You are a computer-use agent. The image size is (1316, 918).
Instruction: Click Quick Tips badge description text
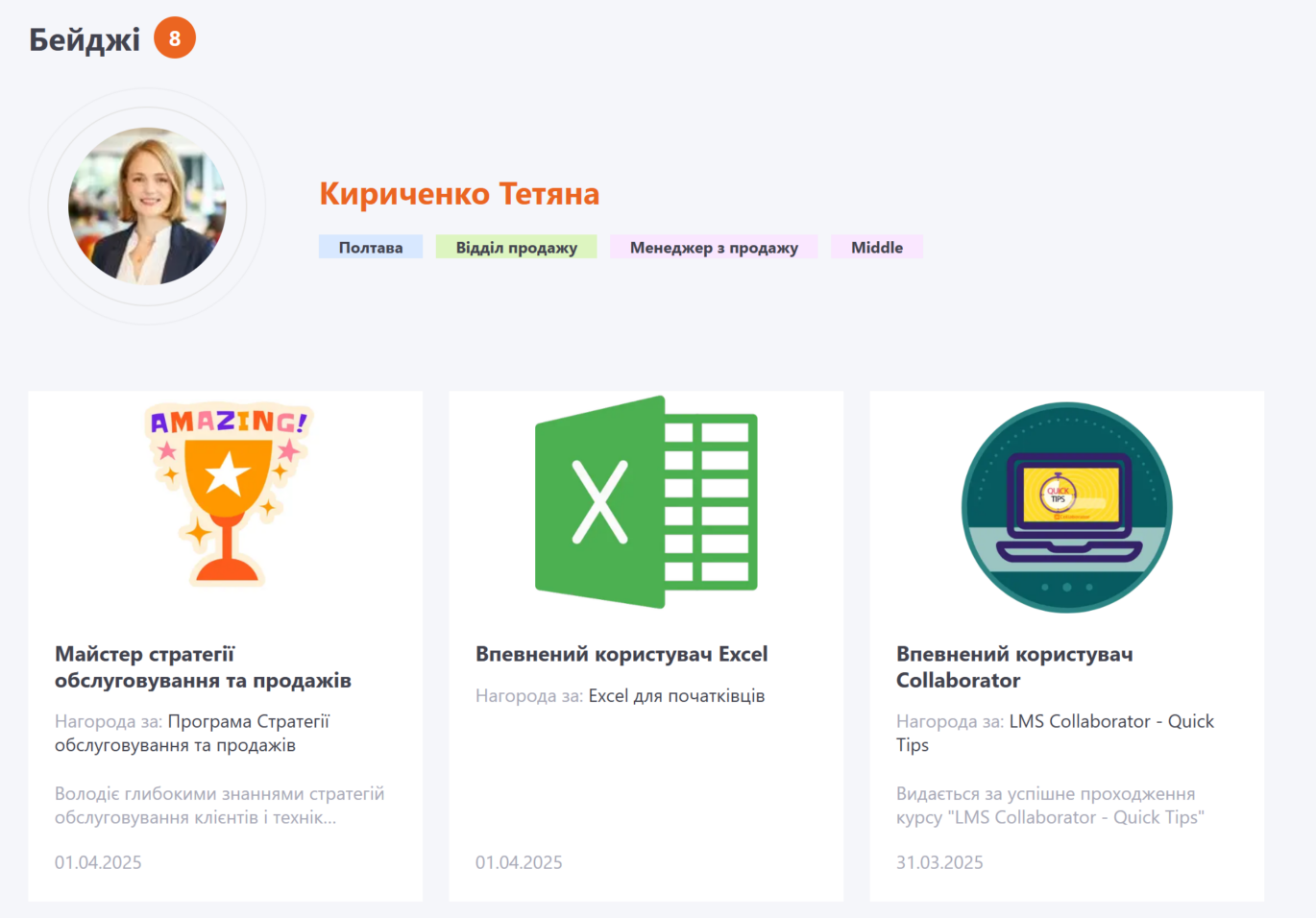click(x=1049, y=806)
